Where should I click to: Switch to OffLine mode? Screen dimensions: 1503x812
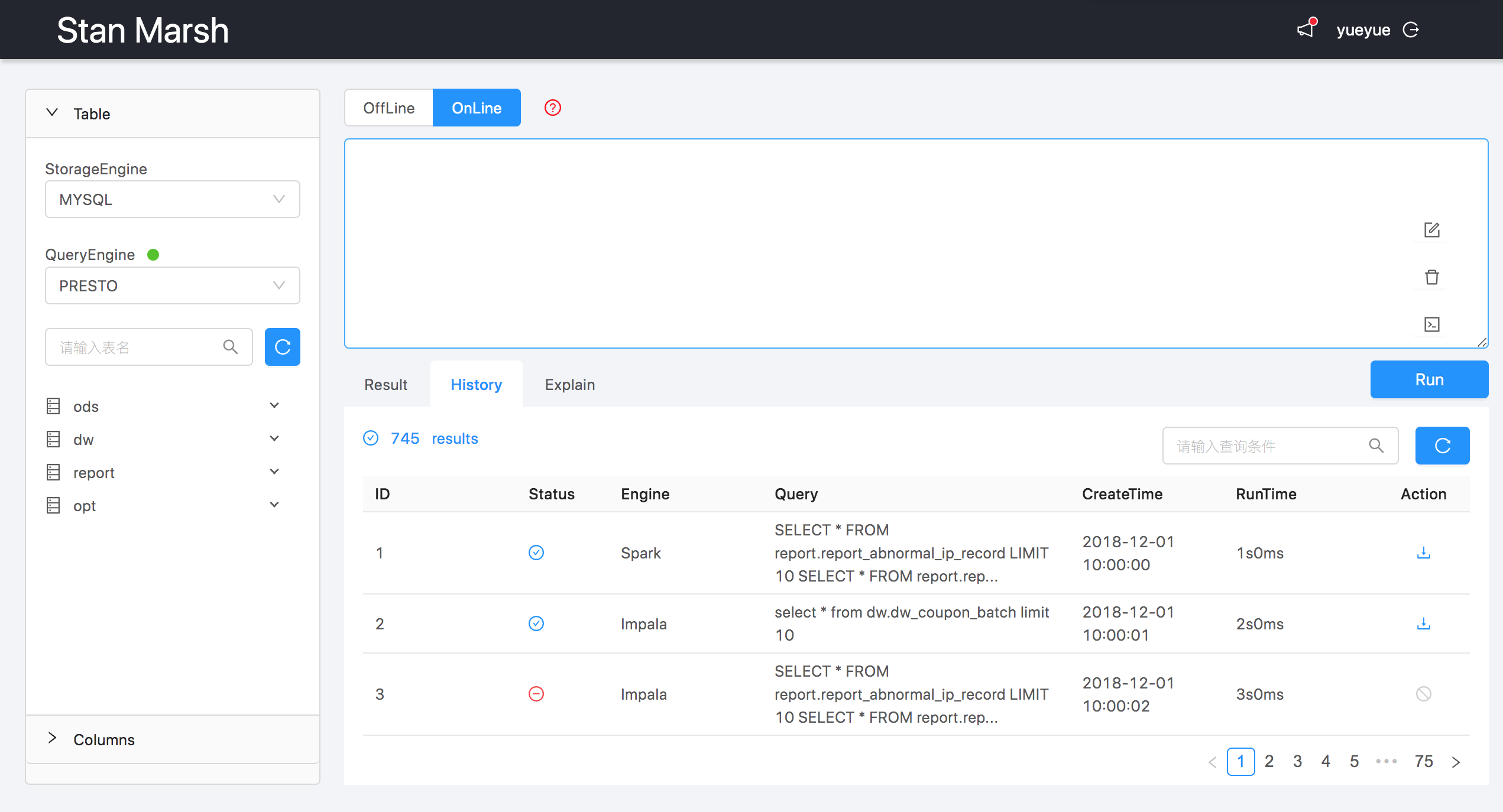click(389, 108)
